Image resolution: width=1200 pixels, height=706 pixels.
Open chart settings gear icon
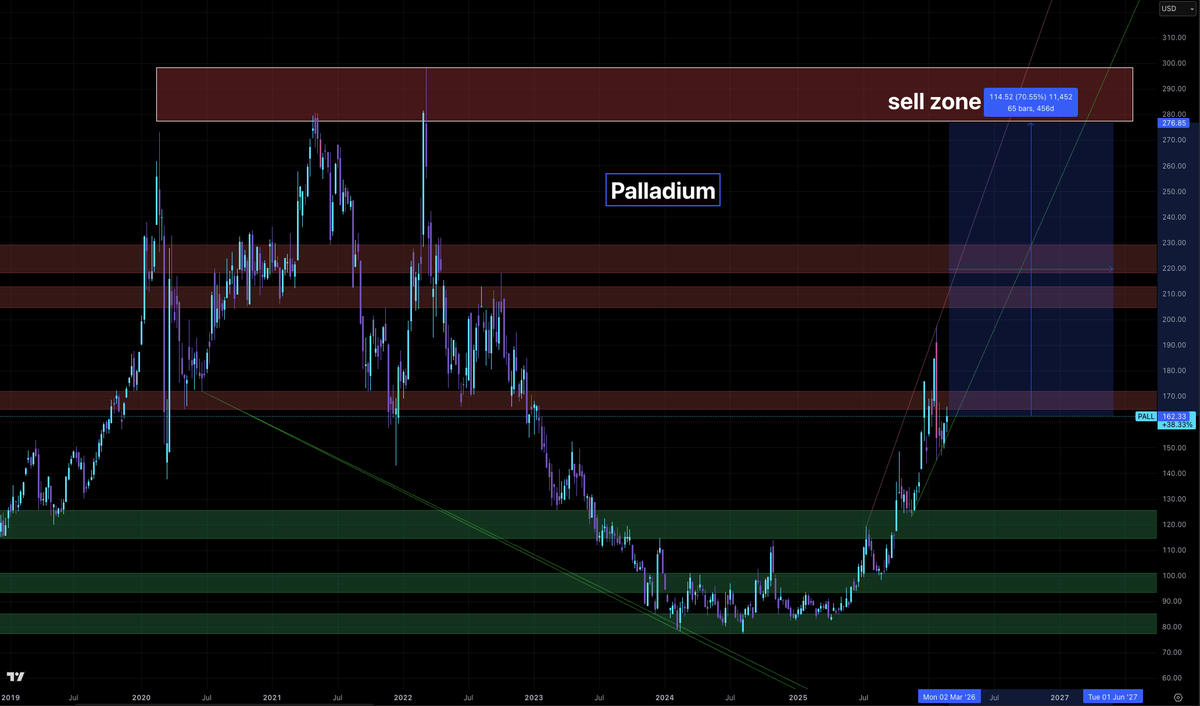click(1178, 696)
